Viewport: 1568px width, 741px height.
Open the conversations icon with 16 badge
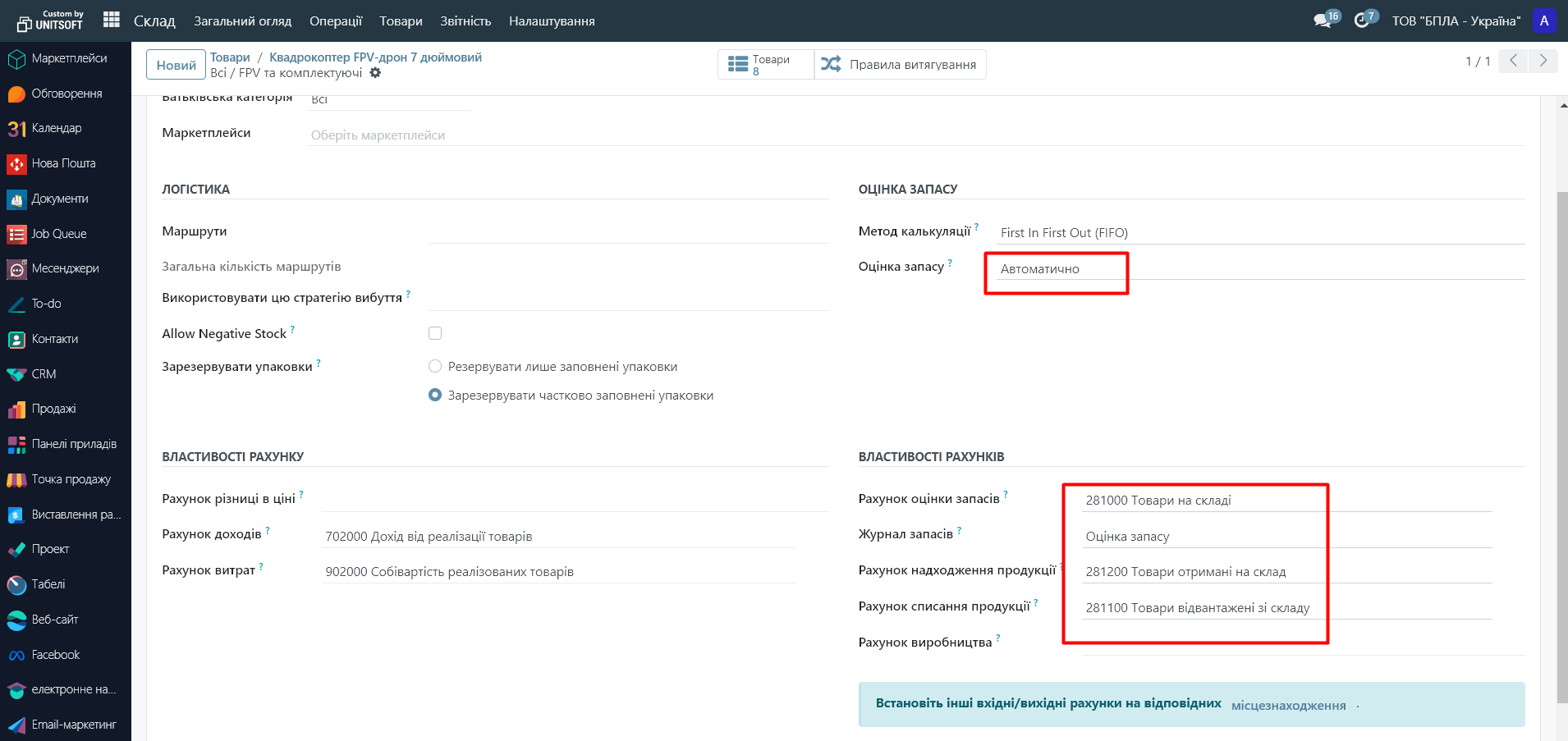click(1322, 21)
